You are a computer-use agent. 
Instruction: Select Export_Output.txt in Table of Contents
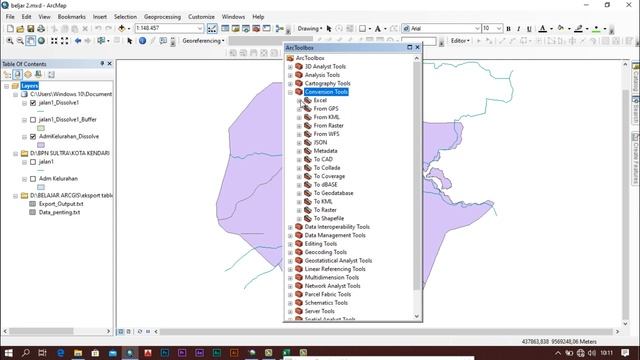[x=61, y=204]
